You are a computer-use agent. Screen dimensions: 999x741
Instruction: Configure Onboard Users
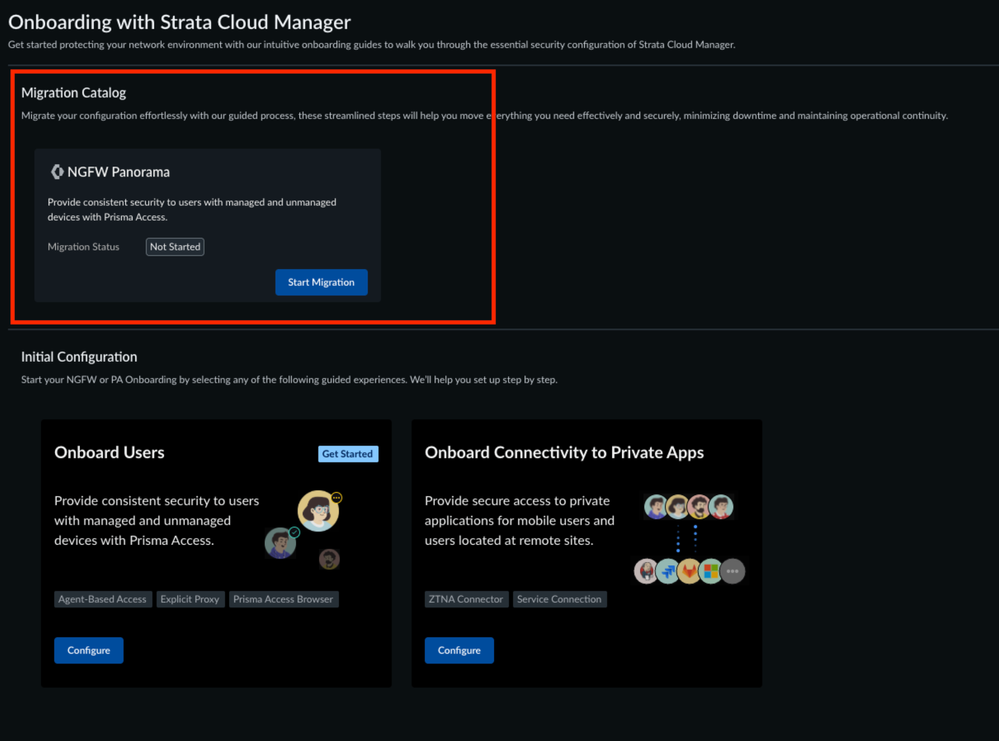[x=89, y=650]
